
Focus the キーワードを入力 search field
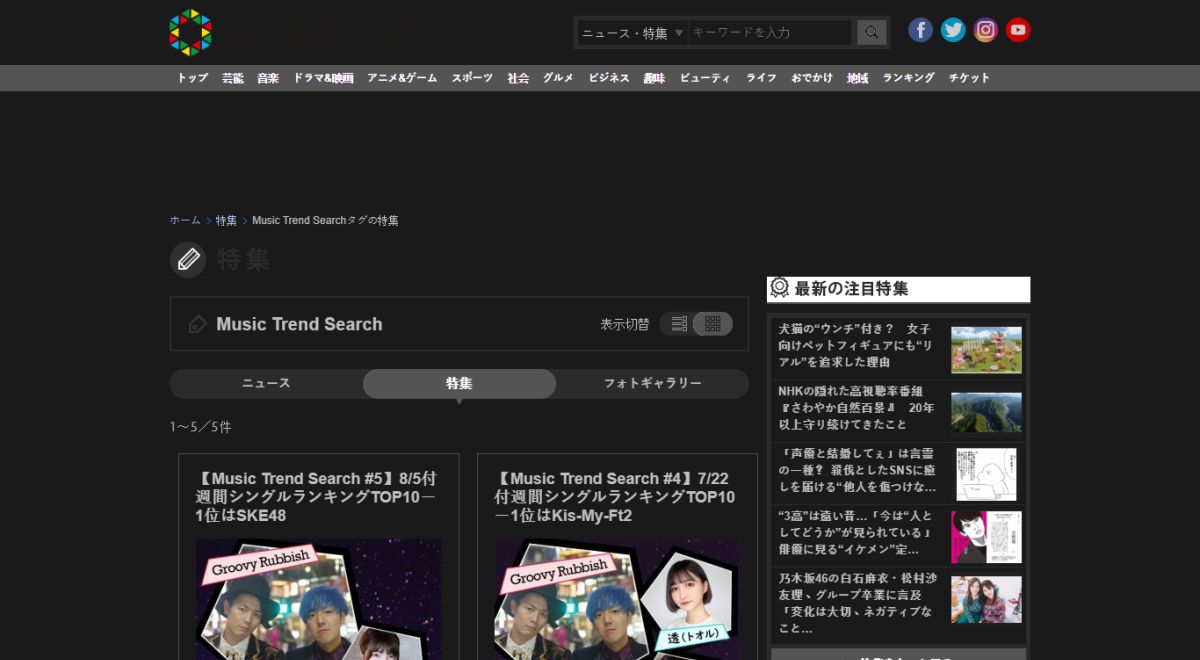click(x=770, y=33)
